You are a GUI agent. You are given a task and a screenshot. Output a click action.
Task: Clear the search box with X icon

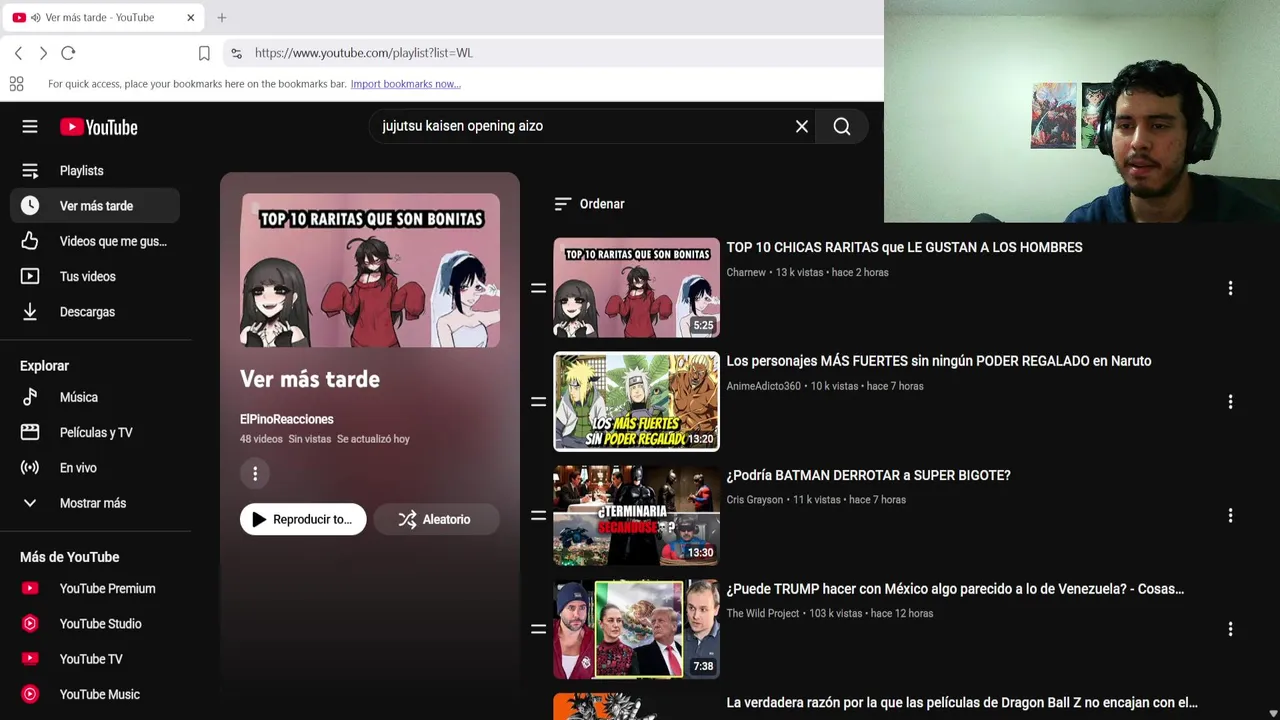(x=802, y=126)
